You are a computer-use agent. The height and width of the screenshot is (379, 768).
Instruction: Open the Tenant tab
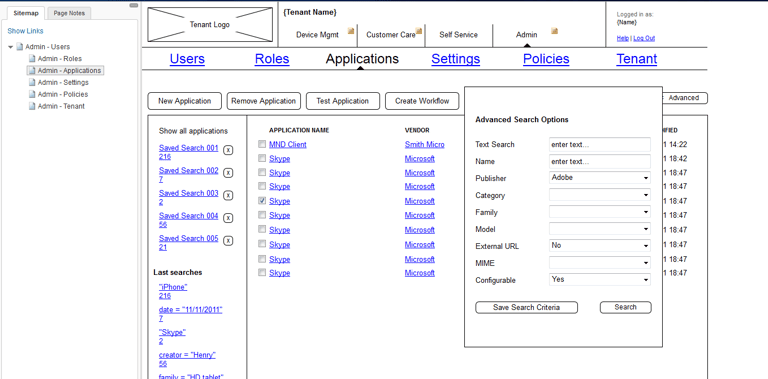coord(637,59)
